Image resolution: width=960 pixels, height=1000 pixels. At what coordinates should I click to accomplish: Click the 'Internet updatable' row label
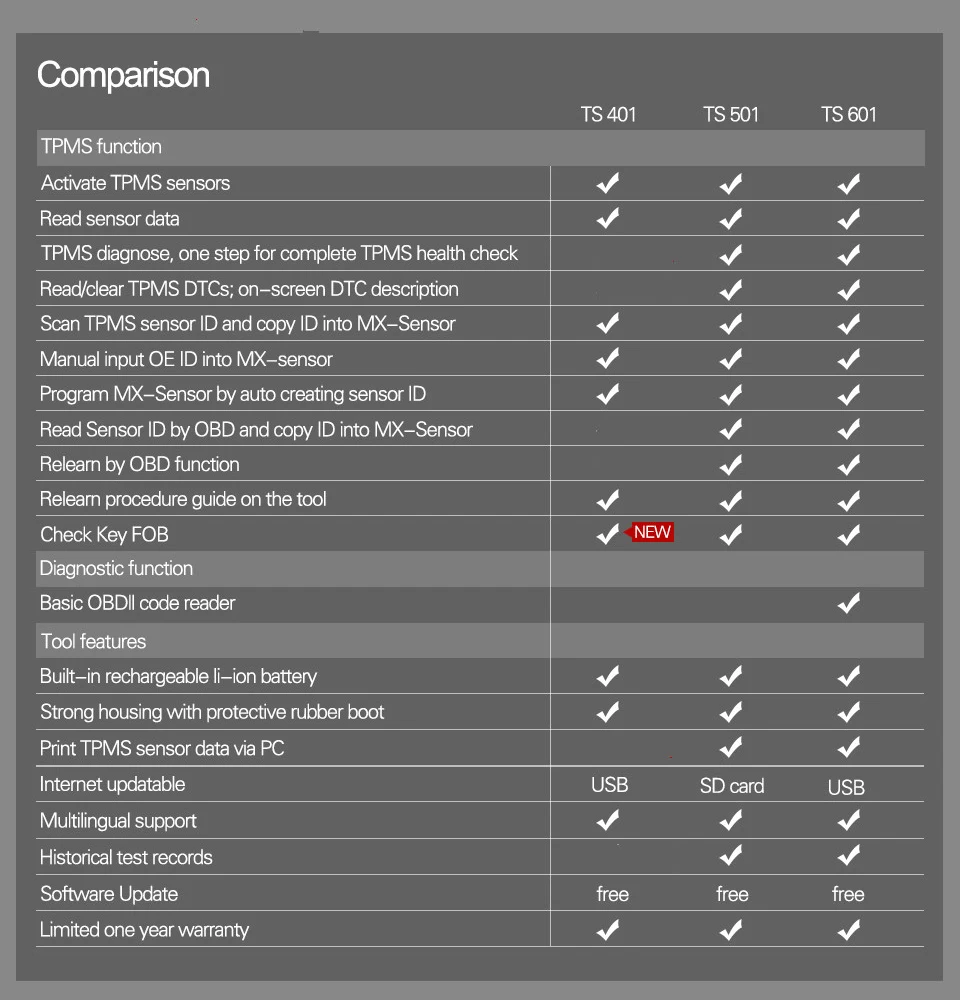coord(112,784)
